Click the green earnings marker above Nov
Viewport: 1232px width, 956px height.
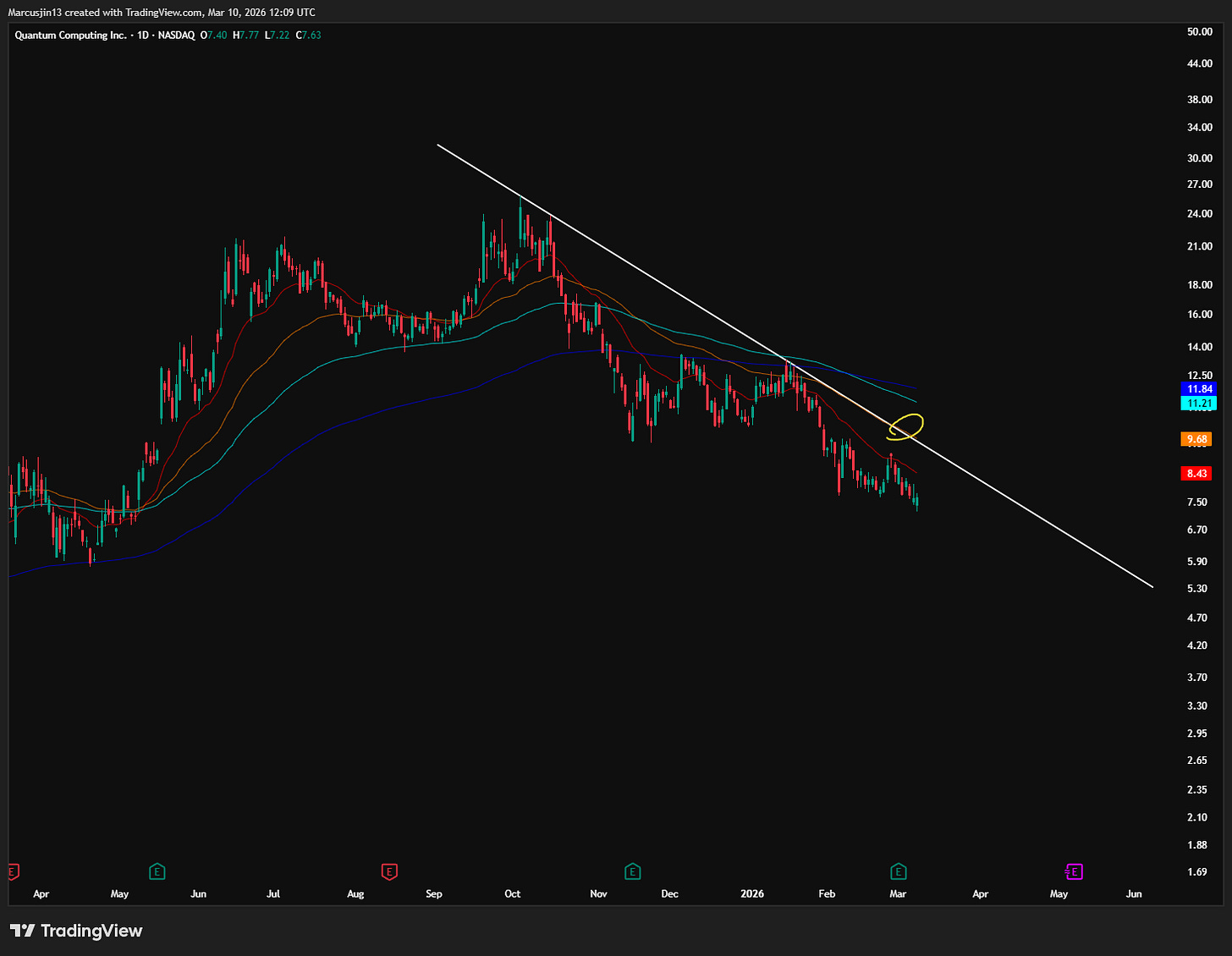631,871
